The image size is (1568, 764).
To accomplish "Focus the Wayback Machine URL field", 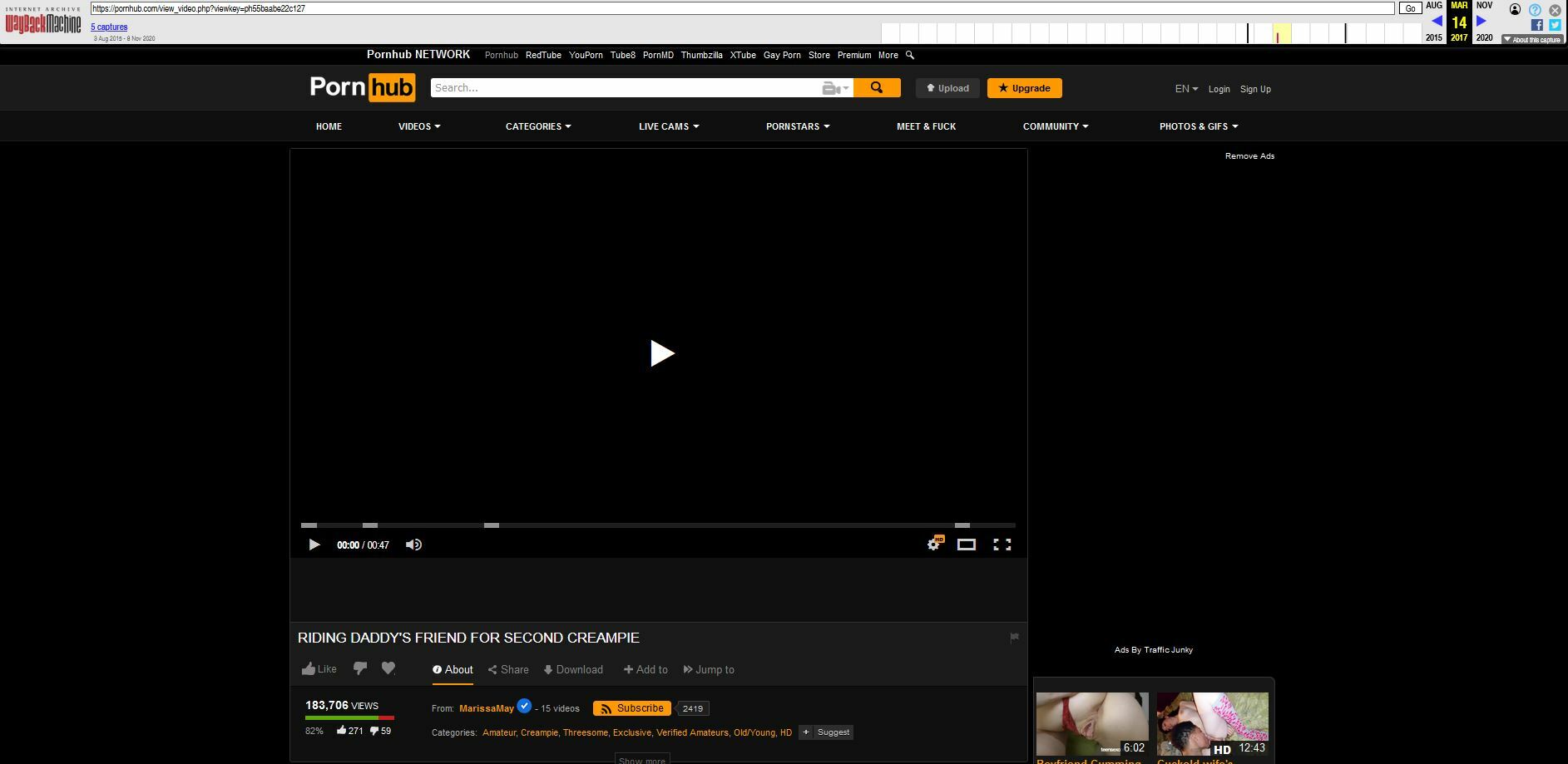I will click(742, 8).
